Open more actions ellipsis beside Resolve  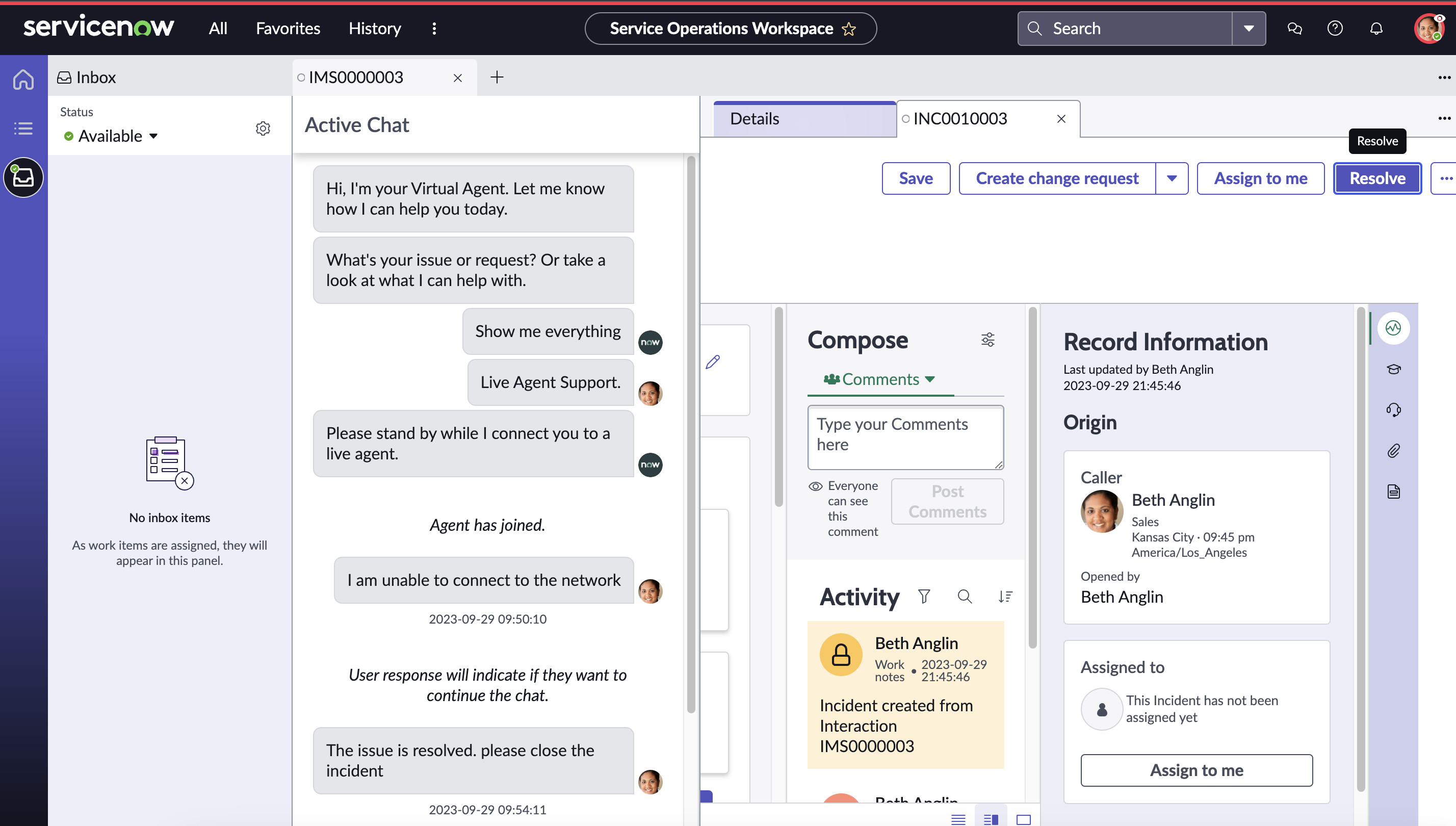(1444, 178)
